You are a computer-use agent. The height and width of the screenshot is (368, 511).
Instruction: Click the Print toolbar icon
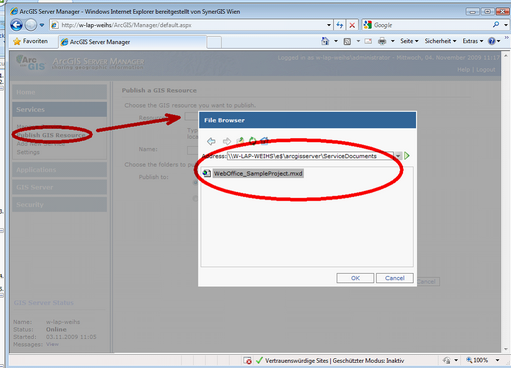[x=382, y=41]
